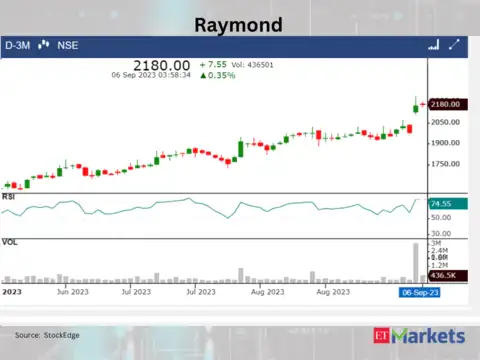480x360 pixels.
Task: Click the 'Source: StockEdge' caption
Action: [x=47, y=335]
